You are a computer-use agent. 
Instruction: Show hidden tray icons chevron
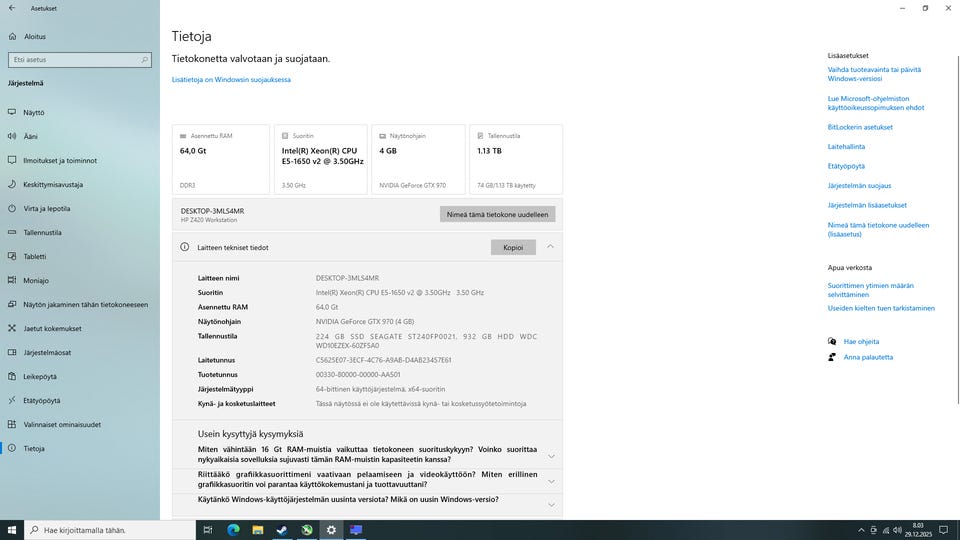click(861, 530)
